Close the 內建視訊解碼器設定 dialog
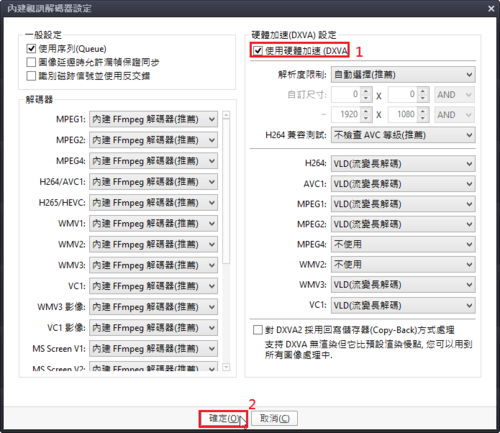 pos(491,9)
